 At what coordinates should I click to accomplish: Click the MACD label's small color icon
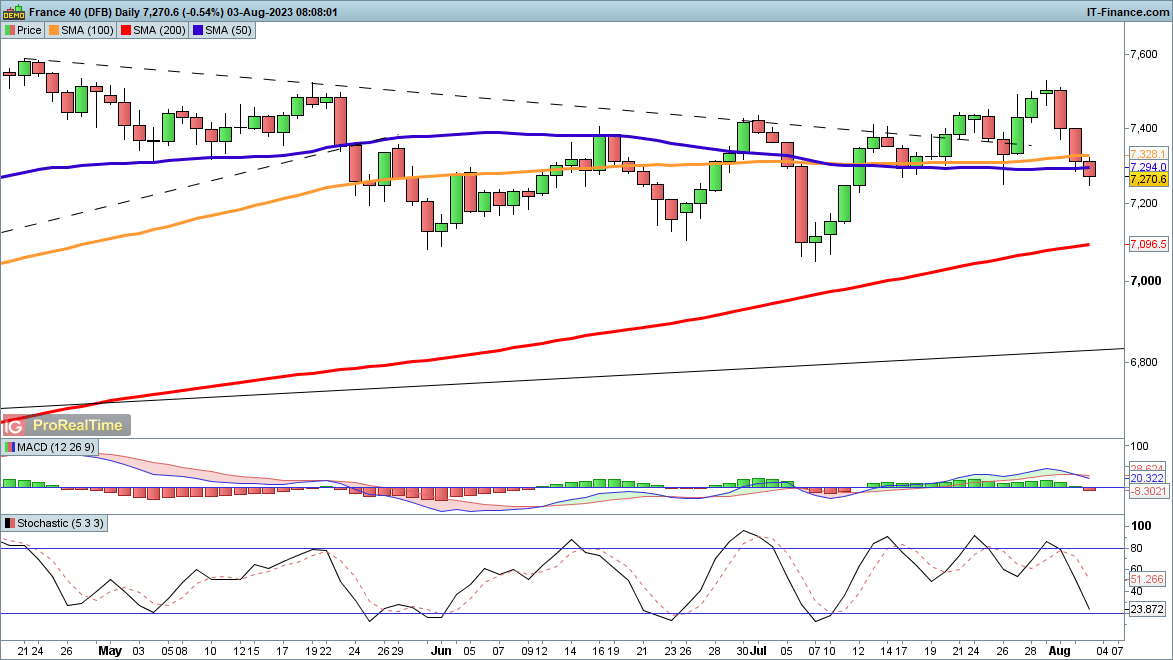pyautogui.click(x=10, y=447)
